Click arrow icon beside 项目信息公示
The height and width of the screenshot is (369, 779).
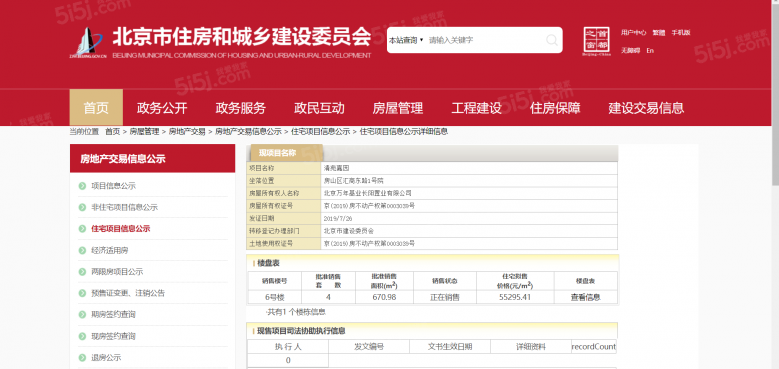tap(82, 186)
